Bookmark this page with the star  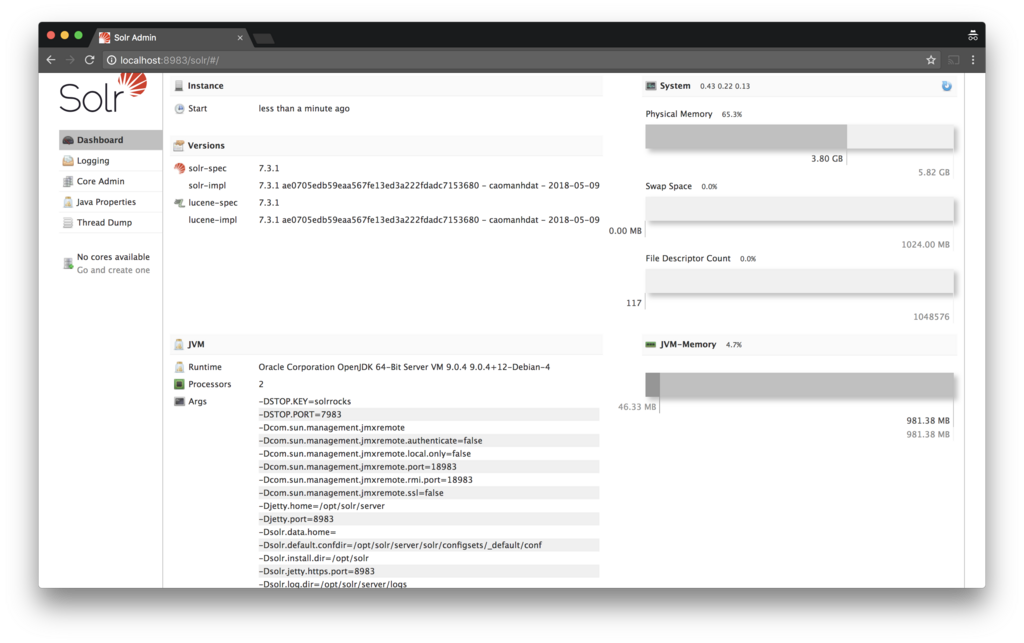coord(931,60)
